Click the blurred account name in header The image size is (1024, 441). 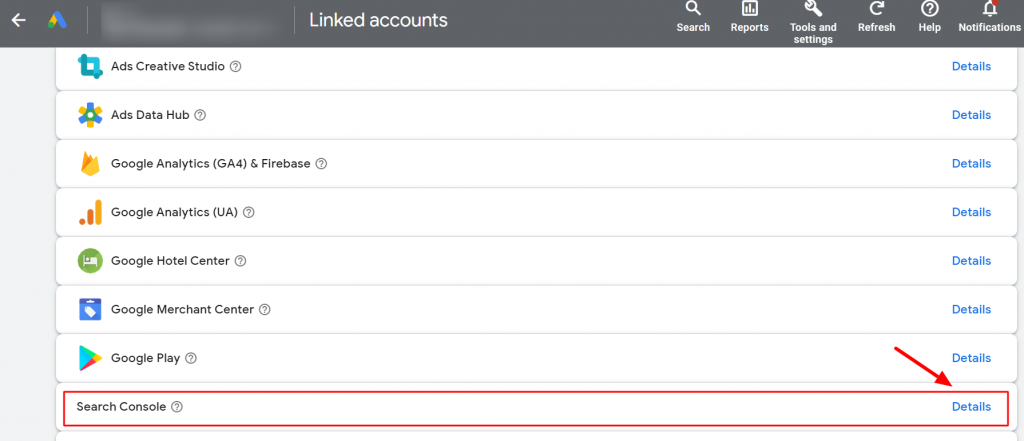click(x=189, y=20)
